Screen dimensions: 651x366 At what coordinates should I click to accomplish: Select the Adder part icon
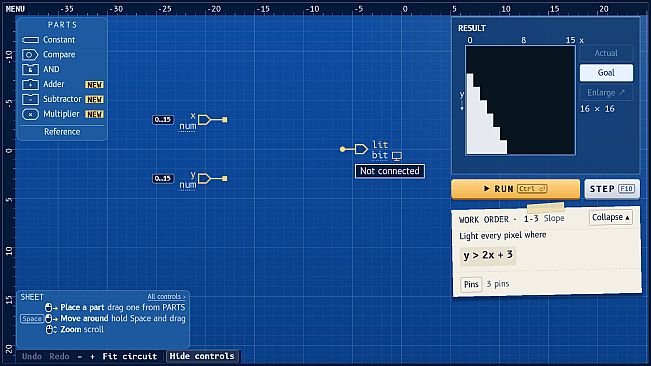click(30, 84)
